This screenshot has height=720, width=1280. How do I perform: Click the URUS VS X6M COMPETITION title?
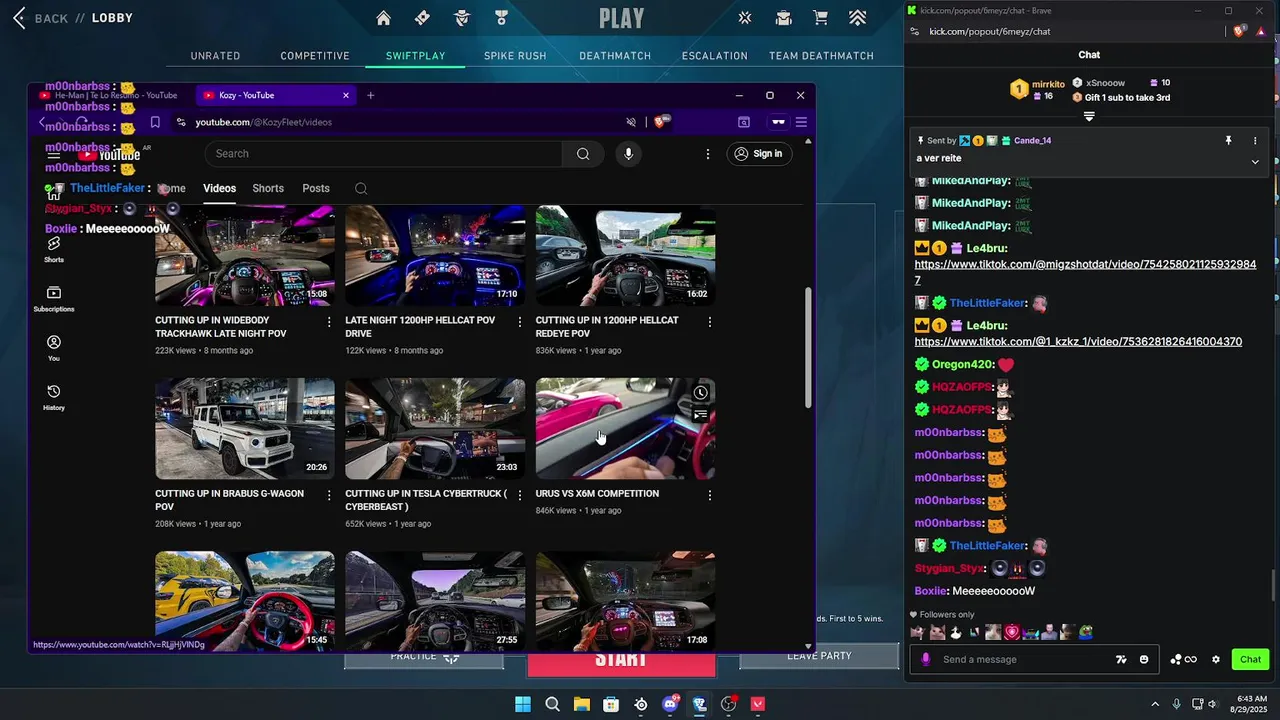(x=597, y=493)
